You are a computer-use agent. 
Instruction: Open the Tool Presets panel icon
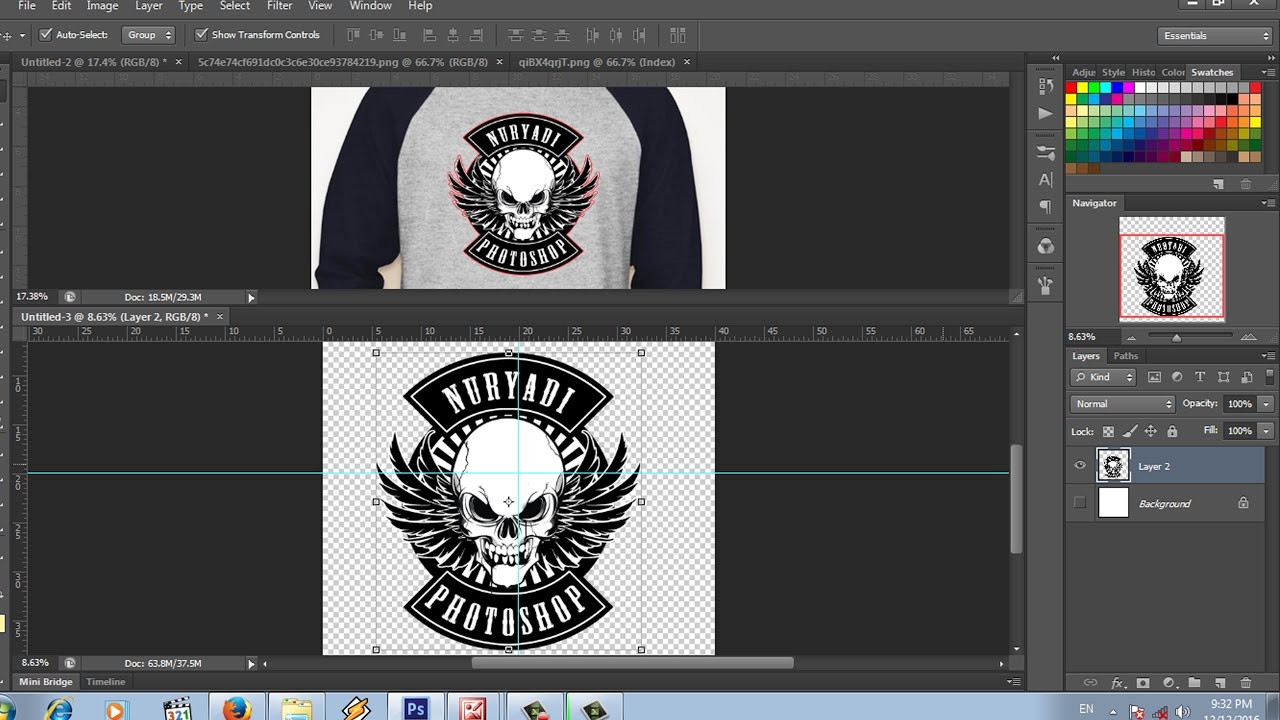(x=1046, y=285)
